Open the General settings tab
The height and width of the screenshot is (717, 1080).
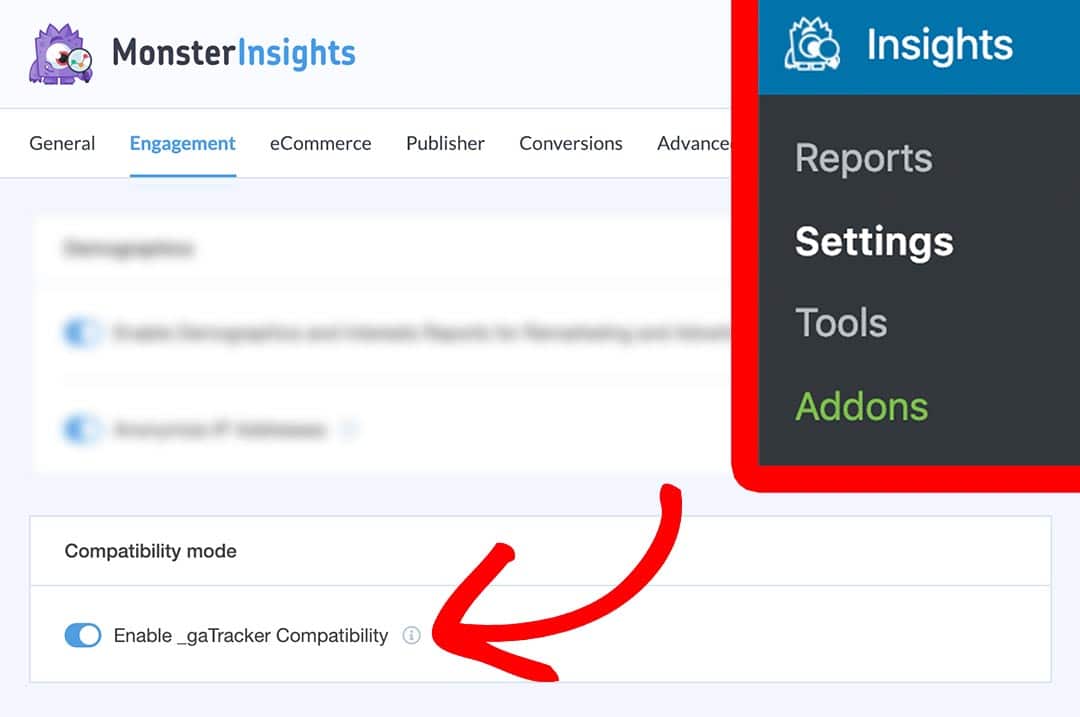(62, 144)
